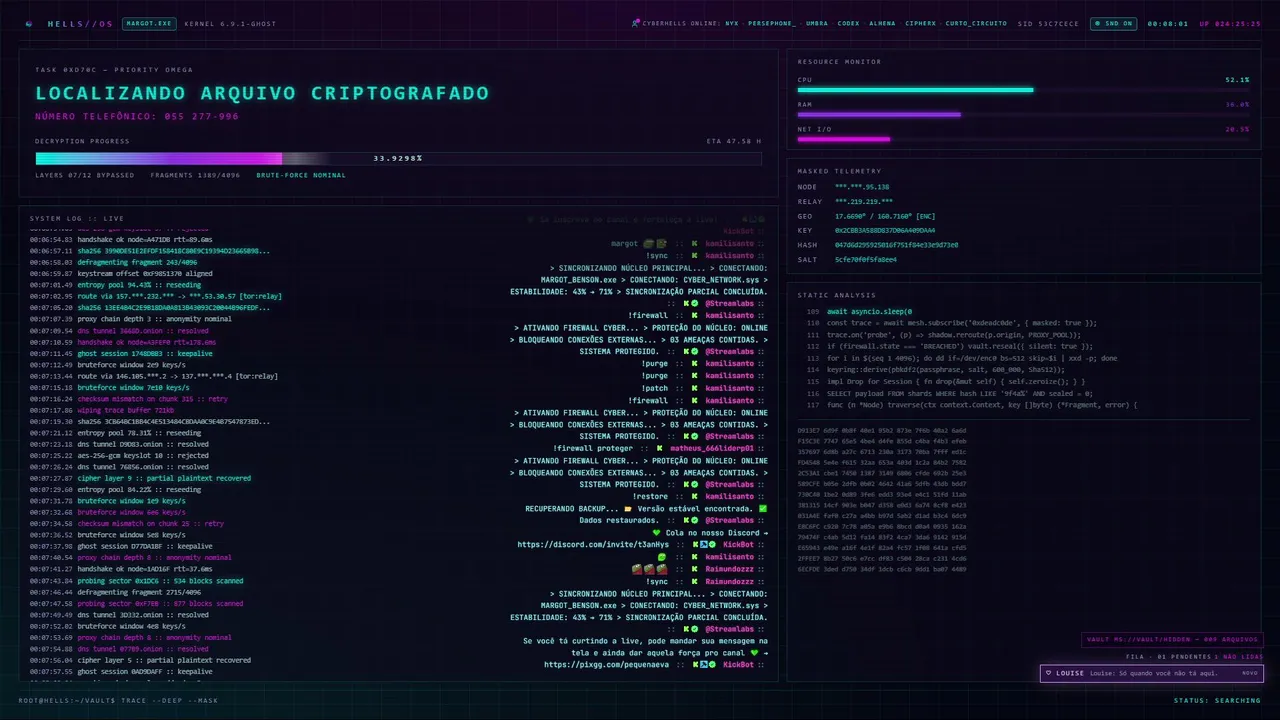Click the STATUS: SEARCHING indicator

pos(1217,700)
